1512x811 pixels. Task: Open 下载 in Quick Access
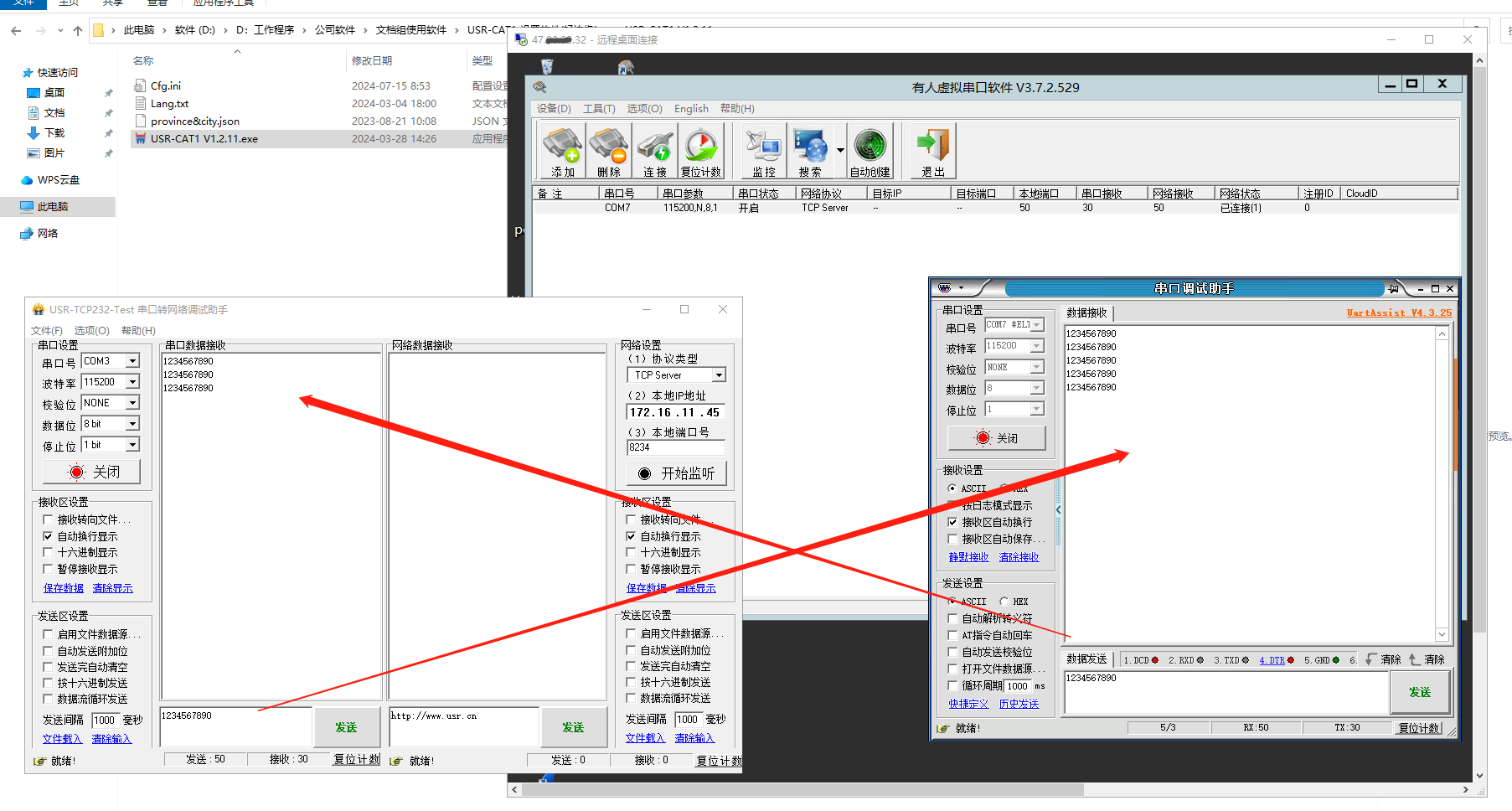54,133
